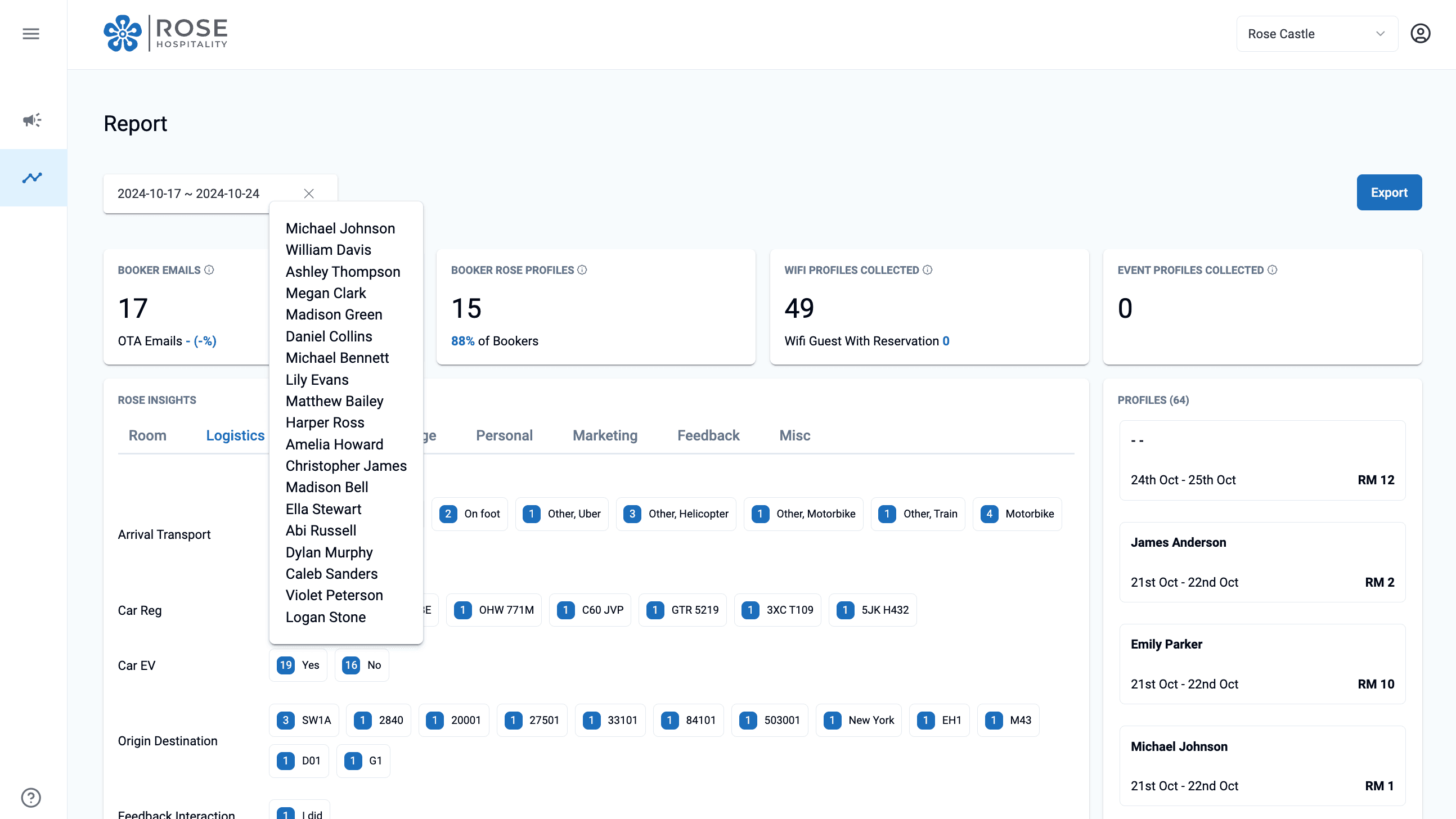Click info icon beside Wifi Profiles Collected
The width and height of the screenshot is (1456, 819).
pyautogui.click(x=928, y=270)
